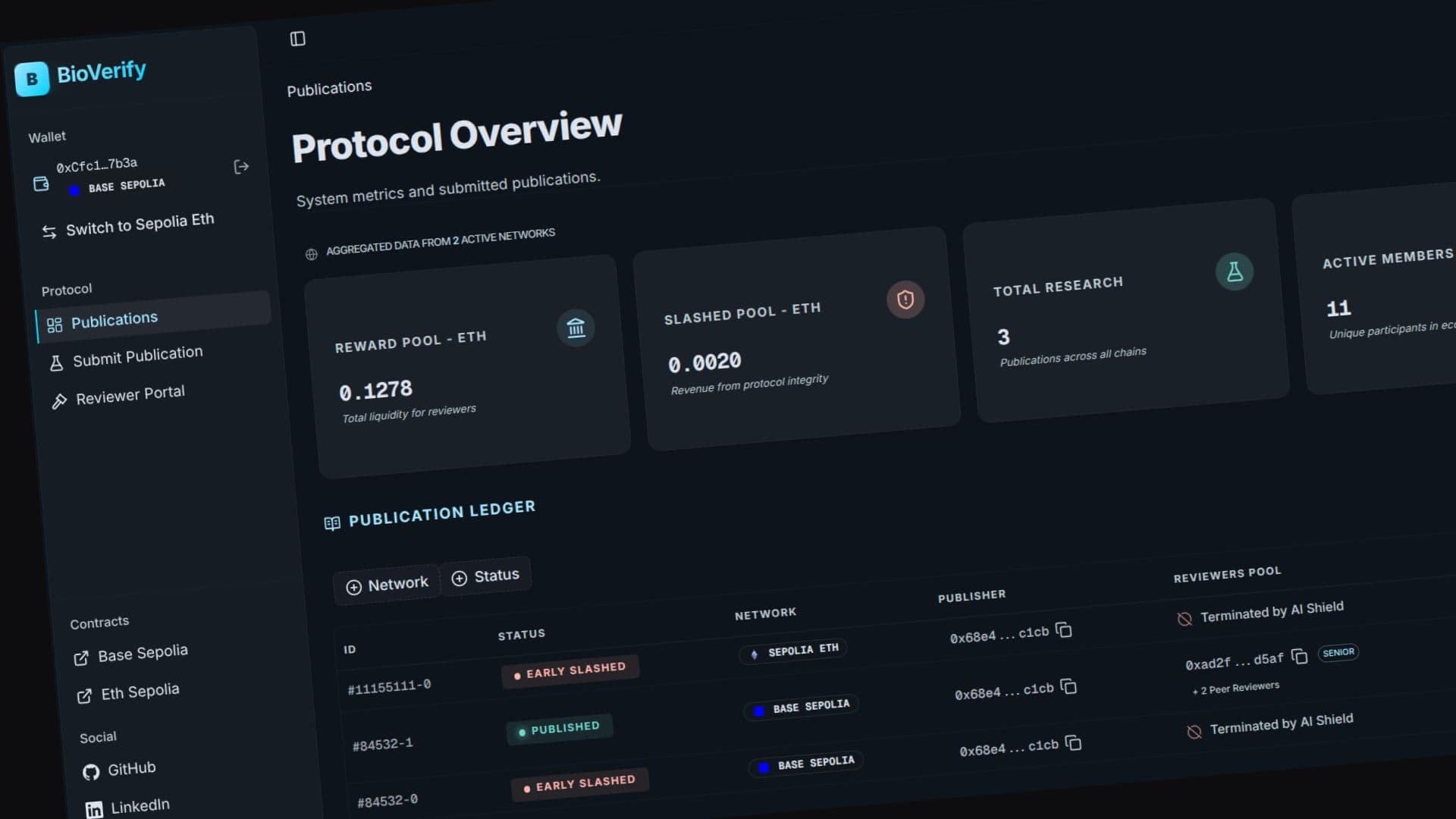
Task: Click publication ID #84532-1
Action: 383,744
